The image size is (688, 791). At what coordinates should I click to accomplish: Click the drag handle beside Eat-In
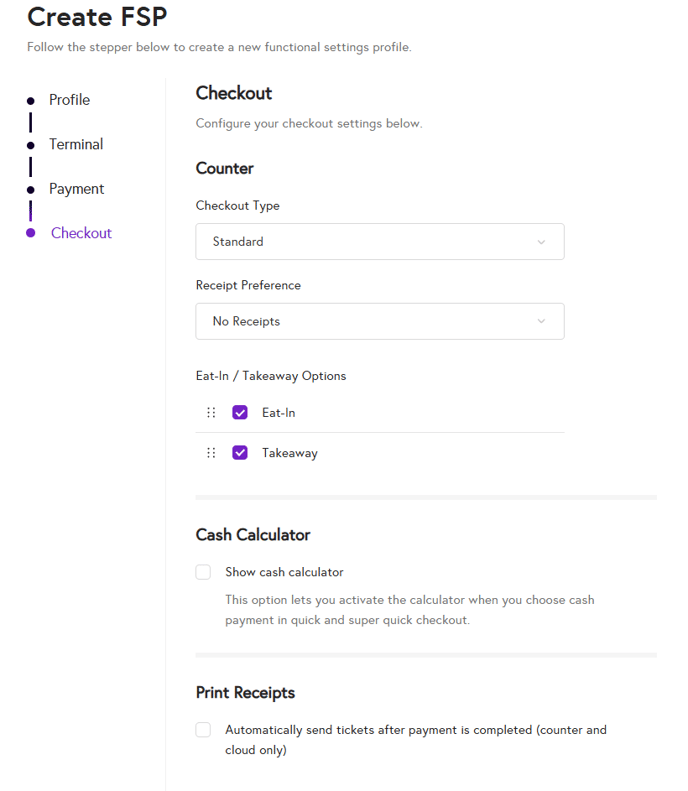(211, 413)
